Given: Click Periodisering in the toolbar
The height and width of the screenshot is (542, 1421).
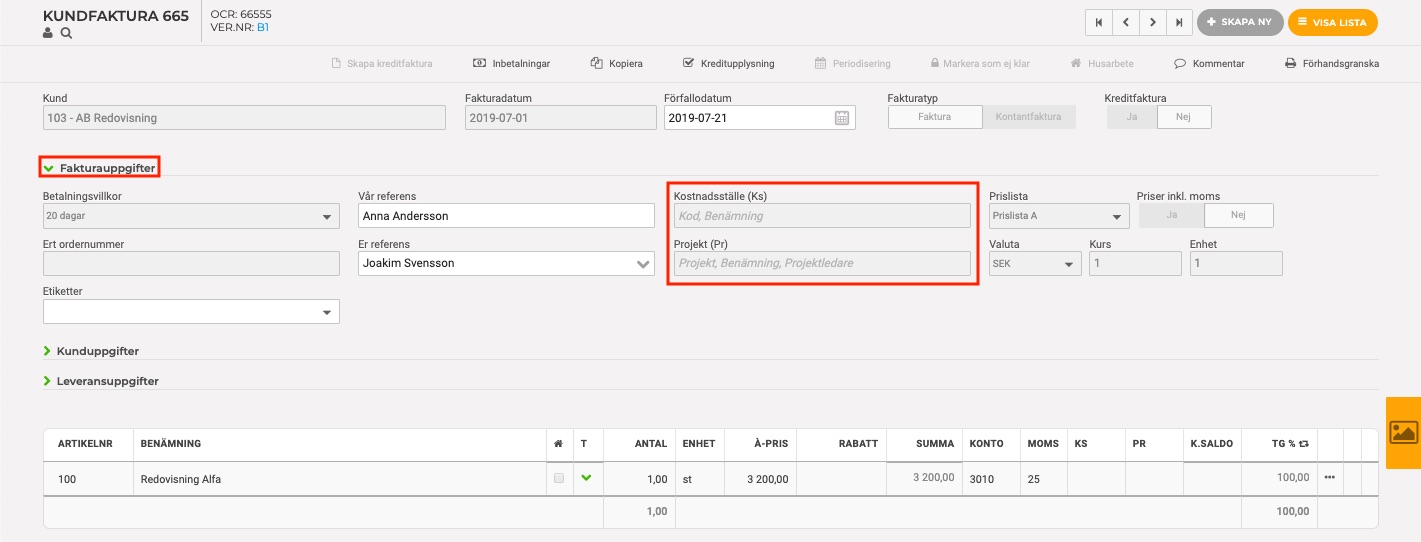Looking at the screenshot, I should (853, 63).
